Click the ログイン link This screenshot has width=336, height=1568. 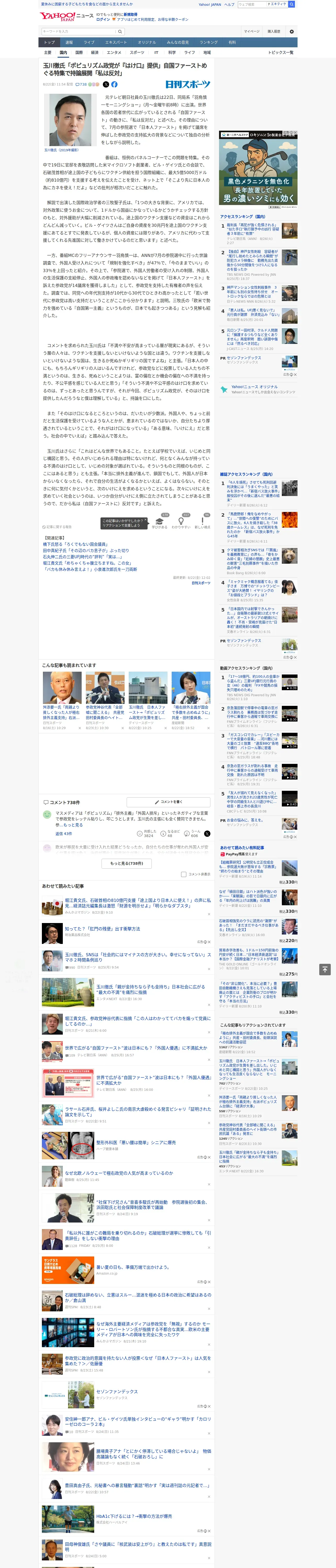click(103, 20)
